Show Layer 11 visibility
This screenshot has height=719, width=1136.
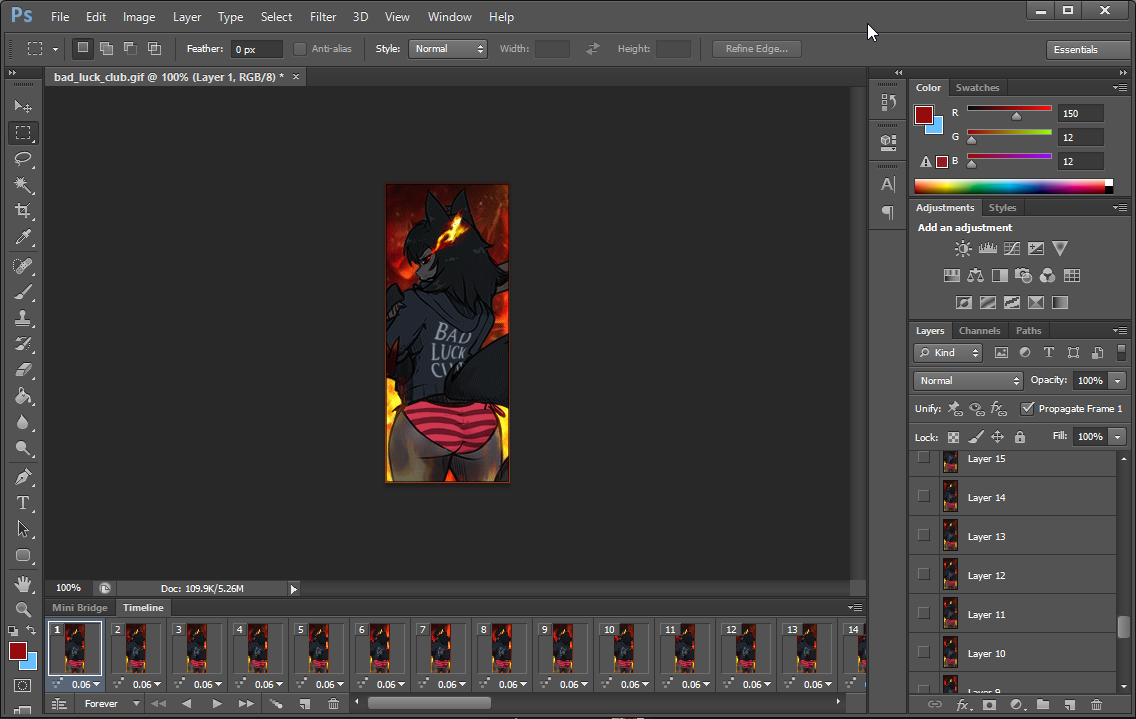pos(924,613)
